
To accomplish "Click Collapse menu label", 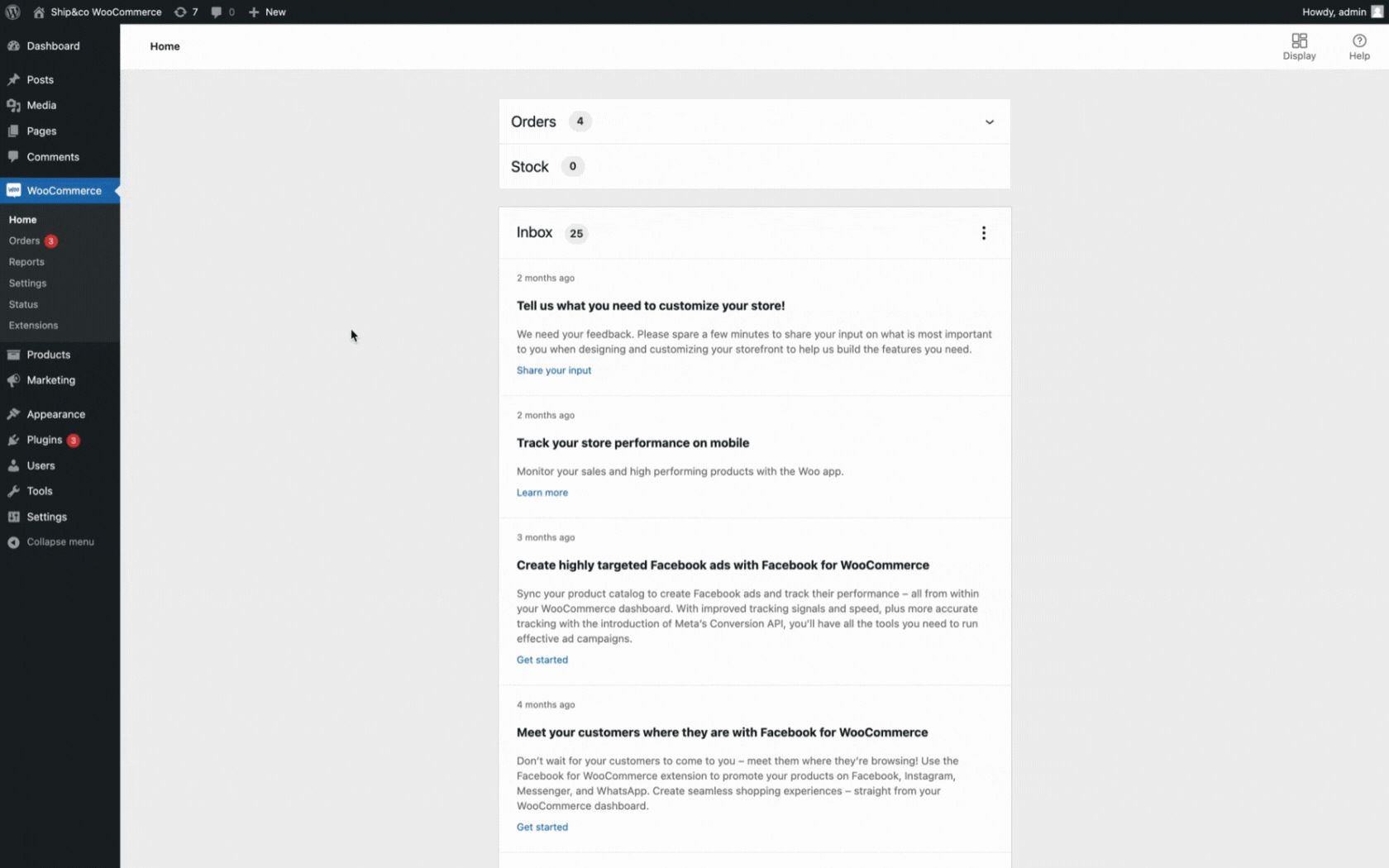I will (60, 542).
